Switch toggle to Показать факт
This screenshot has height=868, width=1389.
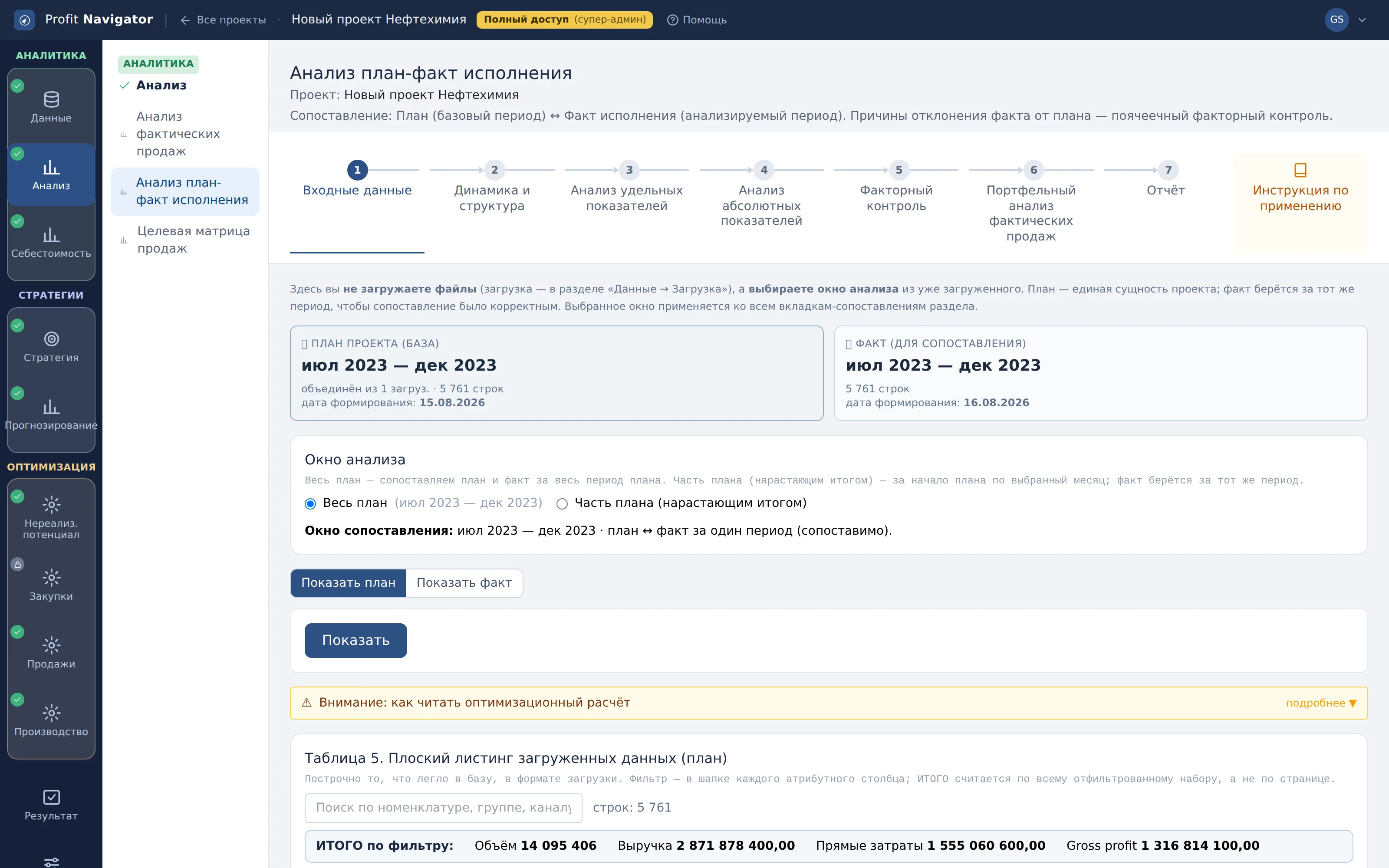click(x=464, y=583)
